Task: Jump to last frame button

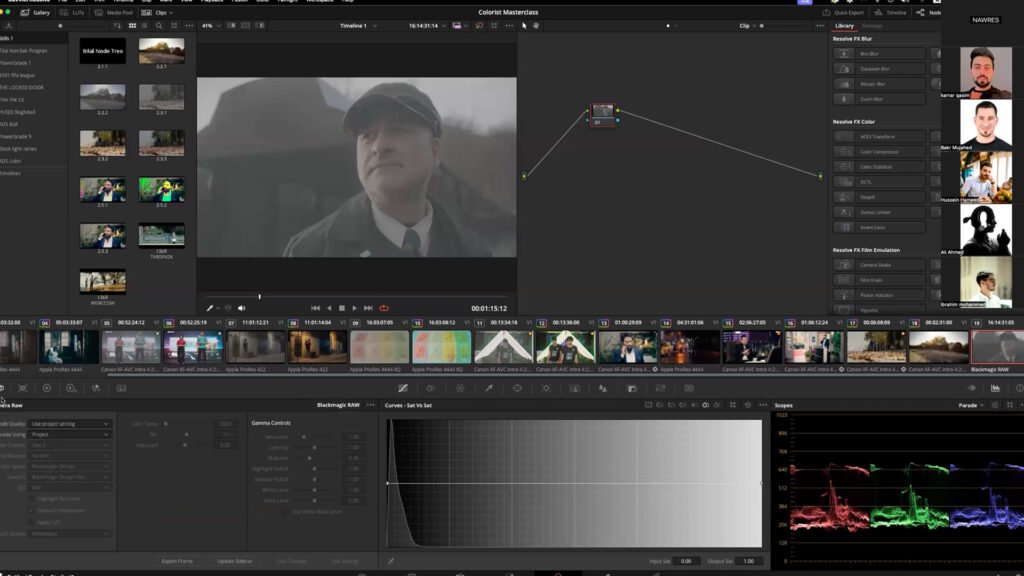Action: [x=368, y=308]
